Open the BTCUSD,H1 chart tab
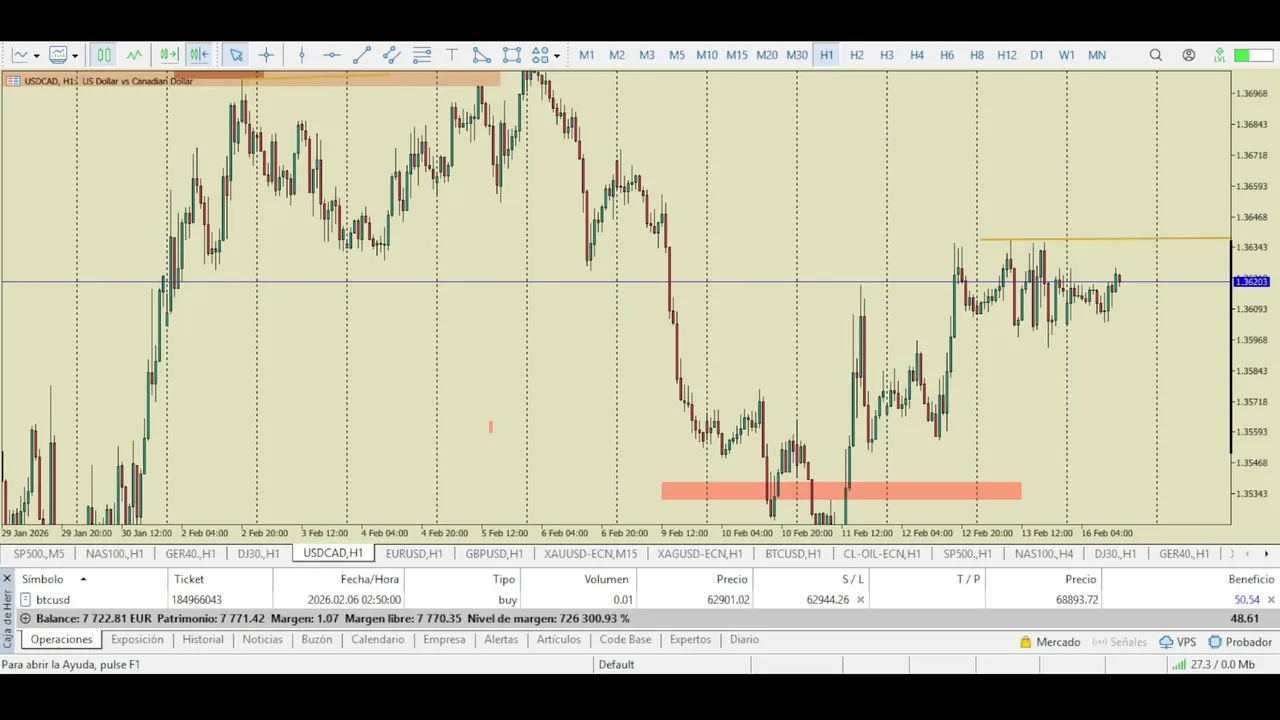 pyautogui.click(x=793, y=554)
